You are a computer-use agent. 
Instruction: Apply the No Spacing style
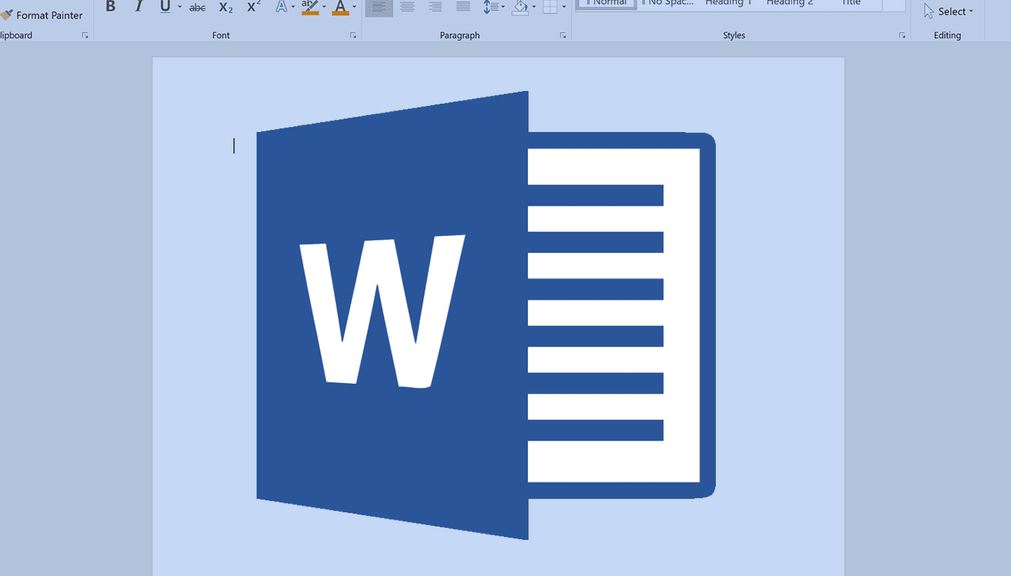click(667, 4)
